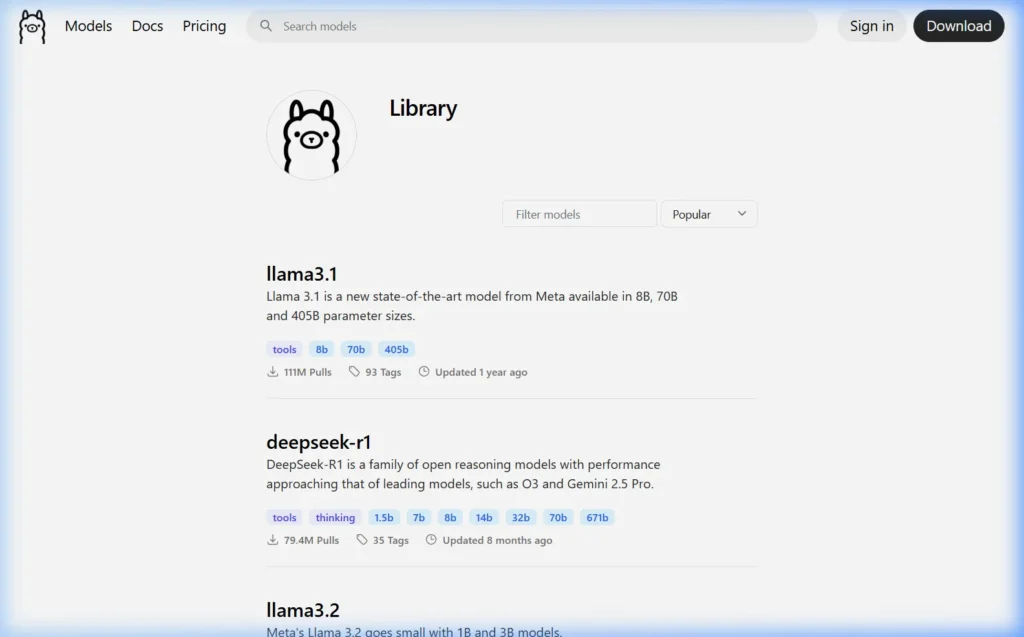Viewport: 1024px width, 637px height.
Task: Click the download icon beside 79.4M Pulls
Action: (271, 539)
